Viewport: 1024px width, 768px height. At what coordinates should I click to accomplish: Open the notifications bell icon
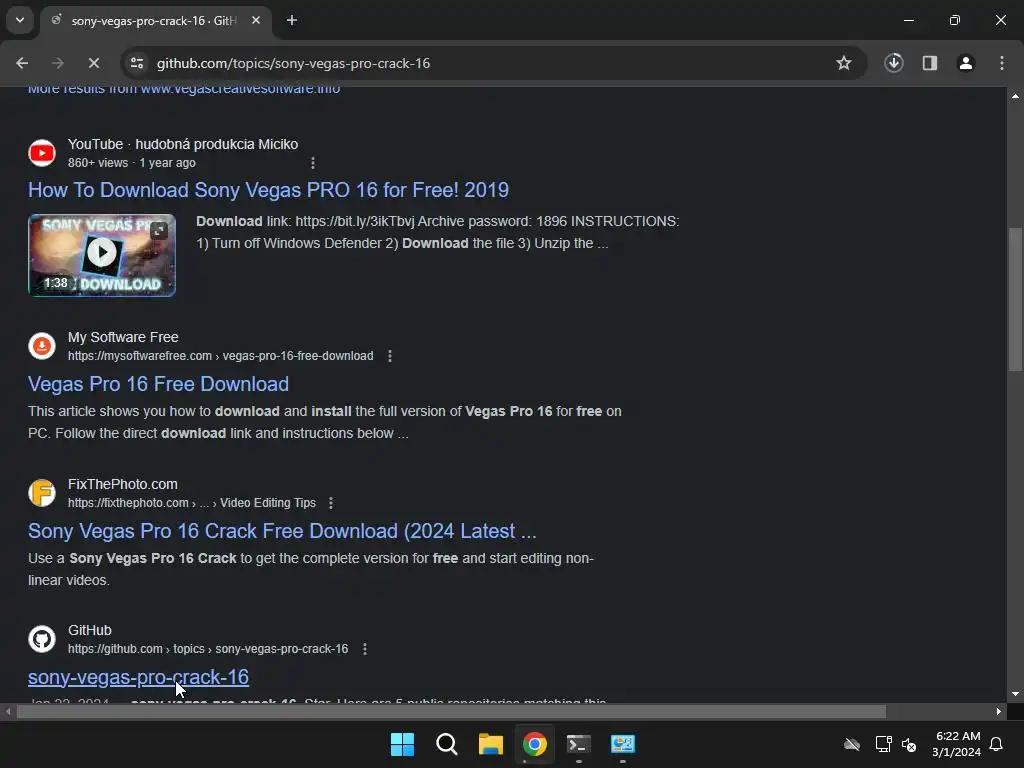coord(997,744)
